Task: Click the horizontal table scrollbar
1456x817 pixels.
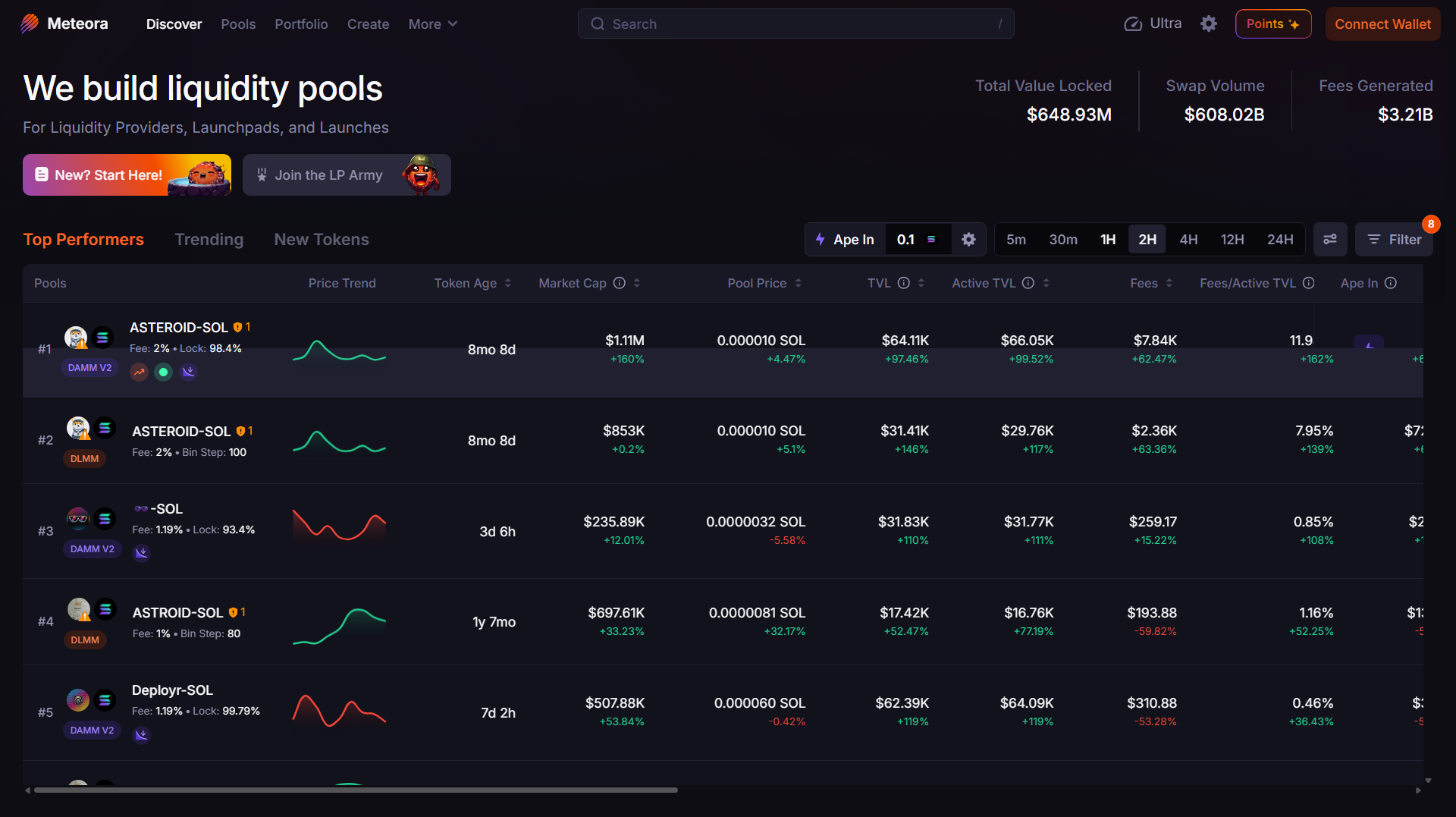Action: click(356, 790)
